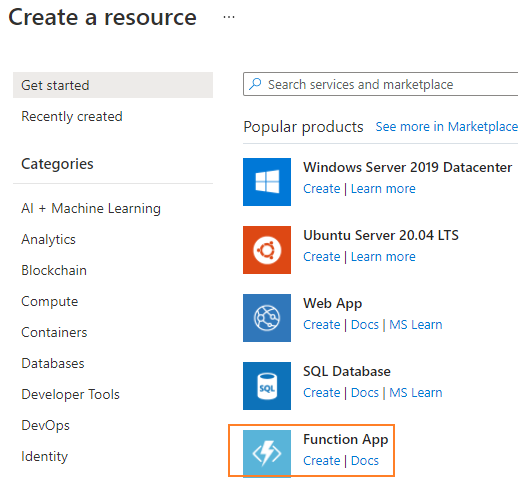This screenshot has width=518, height=480.
Task: Open the Databases category
Action: click(x=53, y=363)
